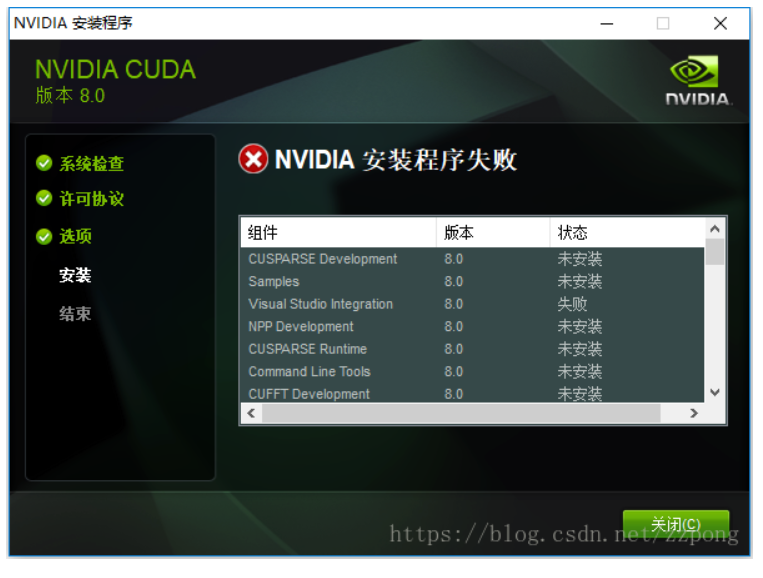Click the 8.0 version of NPP Development
The height and width of the screenshot is (578, 763).
(453, 326)
